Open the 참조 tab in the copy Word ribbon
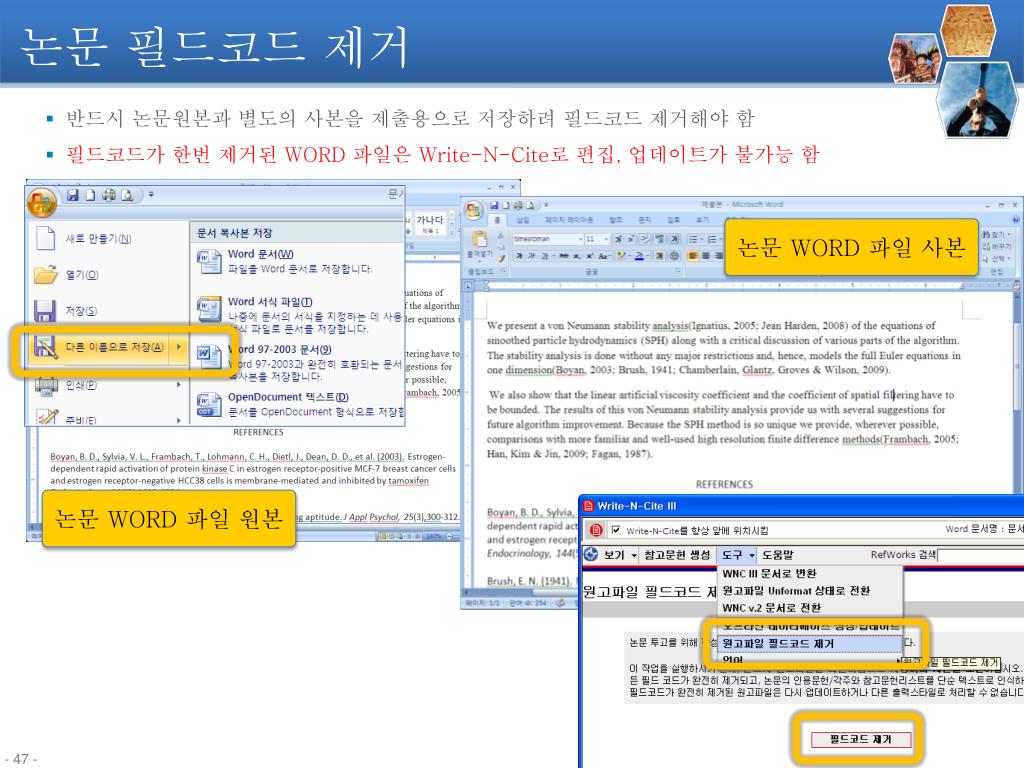Viewport: 1024px width, 768px height. coord(615,220)
